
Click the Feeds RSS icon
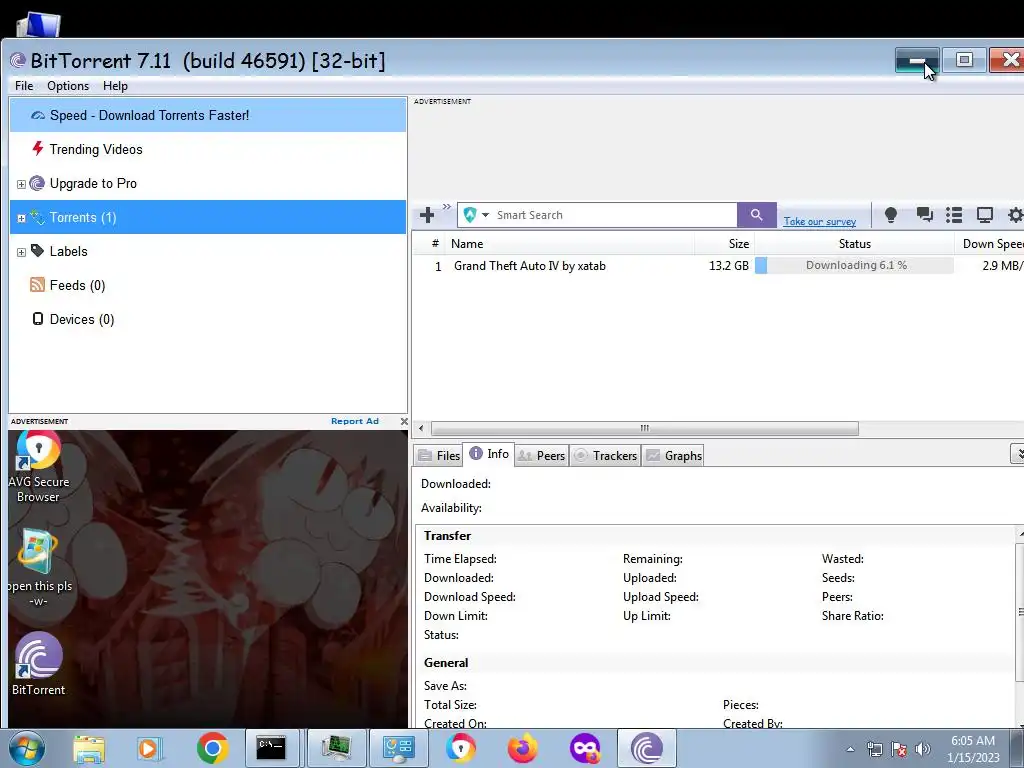tap(37, 285)
